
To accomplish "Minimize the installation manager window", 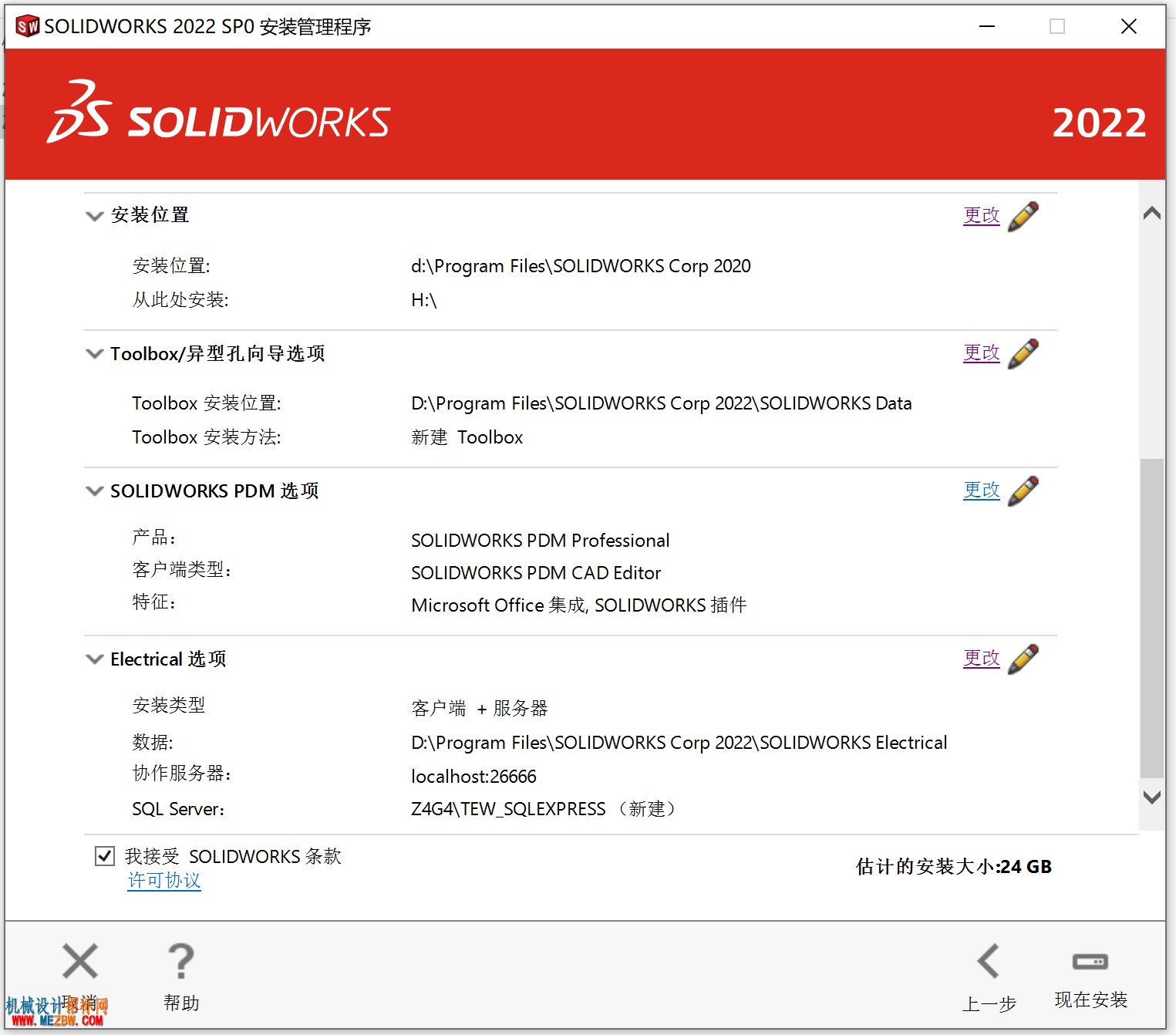I will [987, 26].
